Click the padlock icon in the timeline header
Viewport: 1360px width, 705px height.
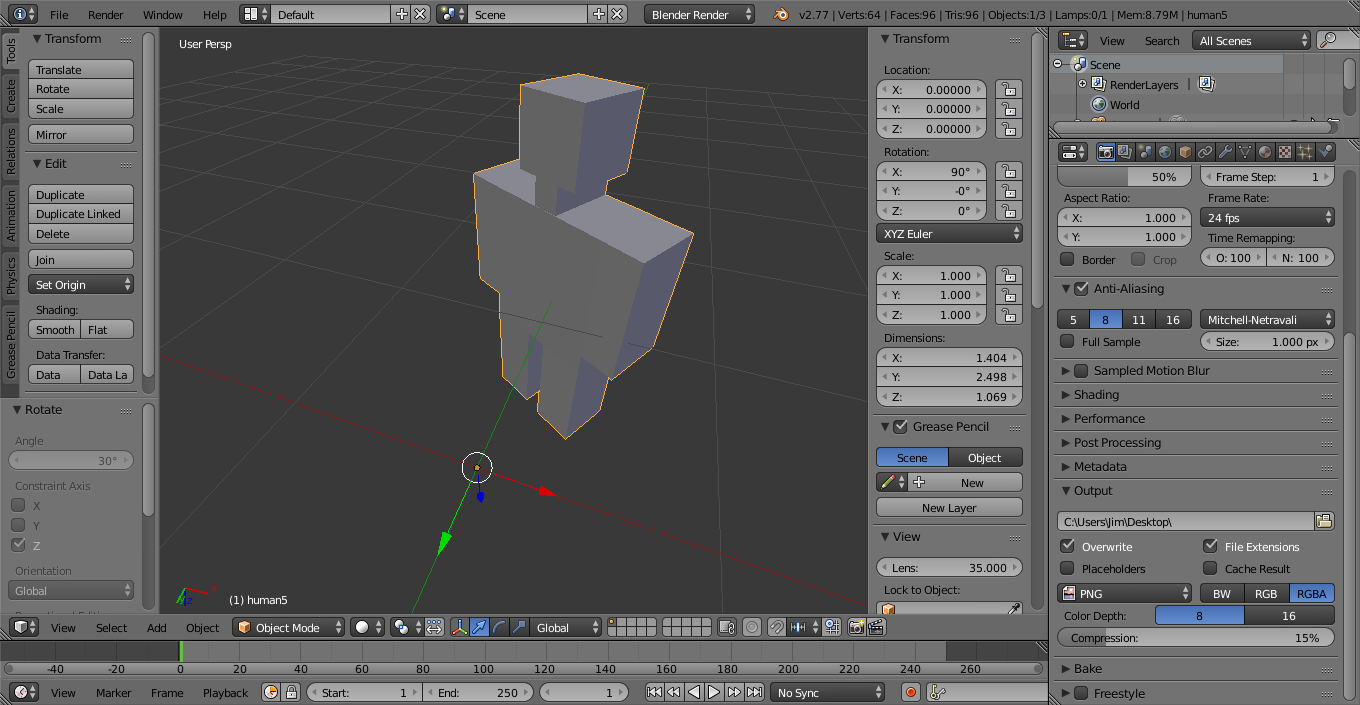pos(291,692)
